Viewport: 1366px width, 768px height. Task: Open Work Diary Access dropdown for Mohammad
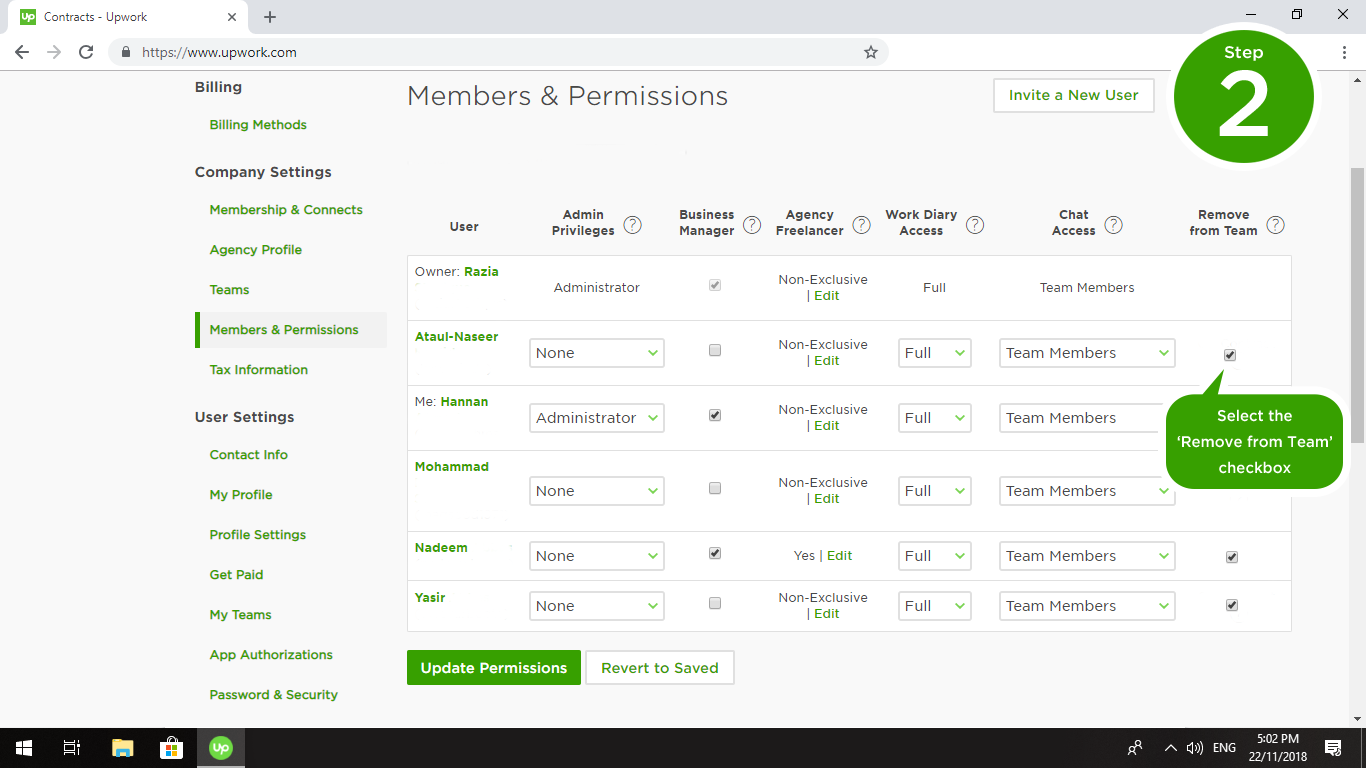tap(934, 491)
